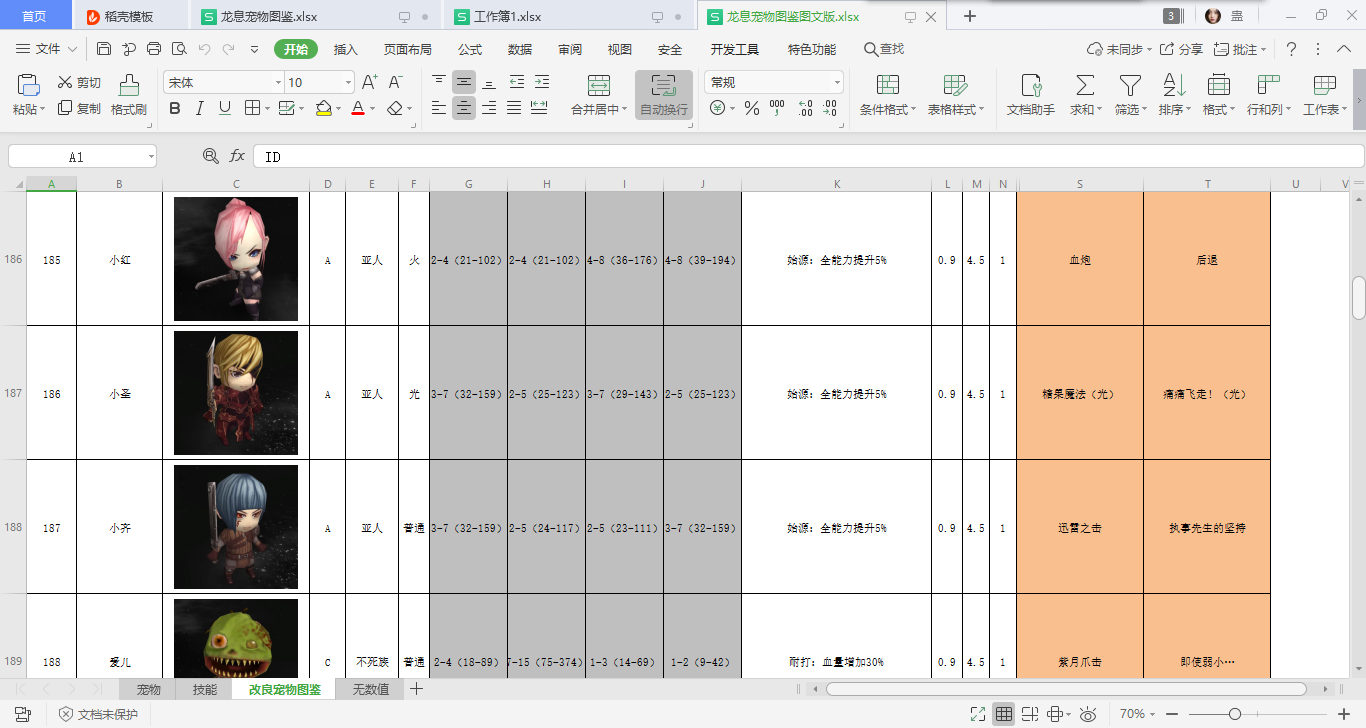Viewport: 1366px width, 728px height.
Task: Switch to the 技能 sheet tab
Action: pyautogui.click(x=204, y=689)
